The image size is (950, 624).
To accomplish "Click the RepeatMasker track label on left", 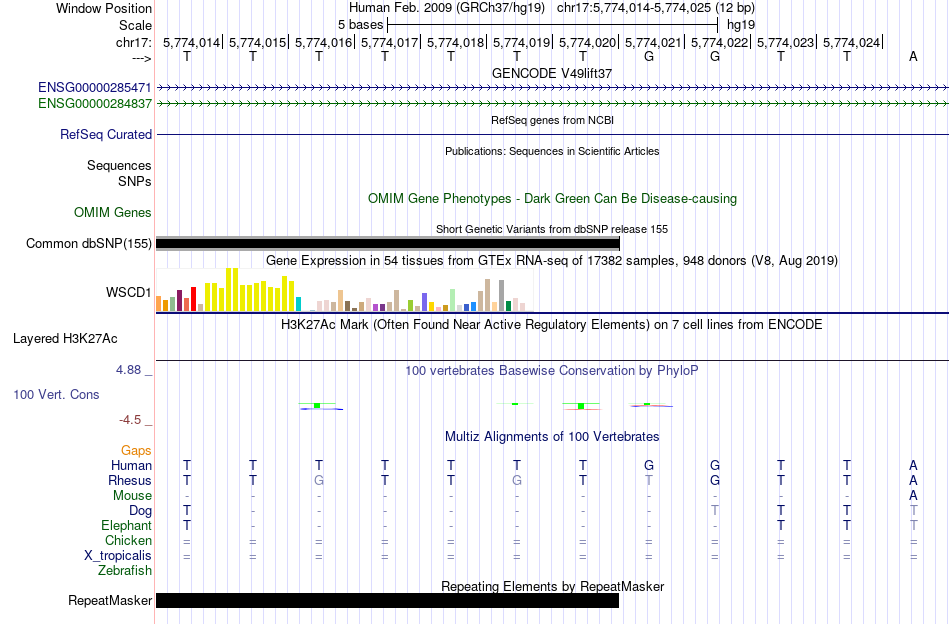I will pyautogui.click(x=110, y=601).
